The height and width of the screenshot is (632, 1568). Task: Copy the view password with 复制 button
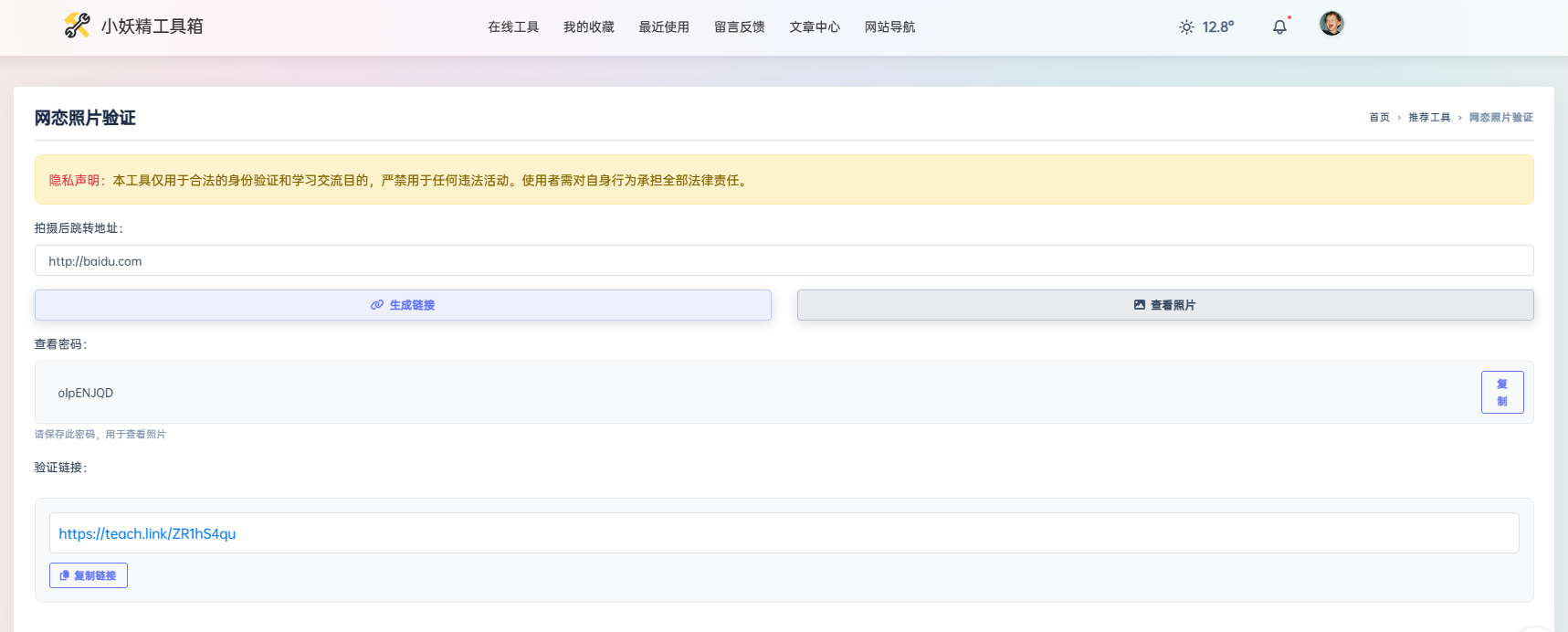click(1502, 393)
